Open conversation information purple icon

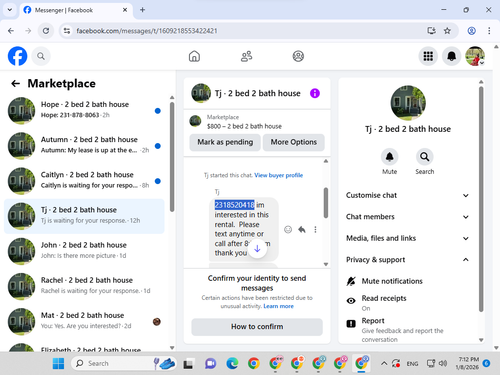tap(315, 93)
